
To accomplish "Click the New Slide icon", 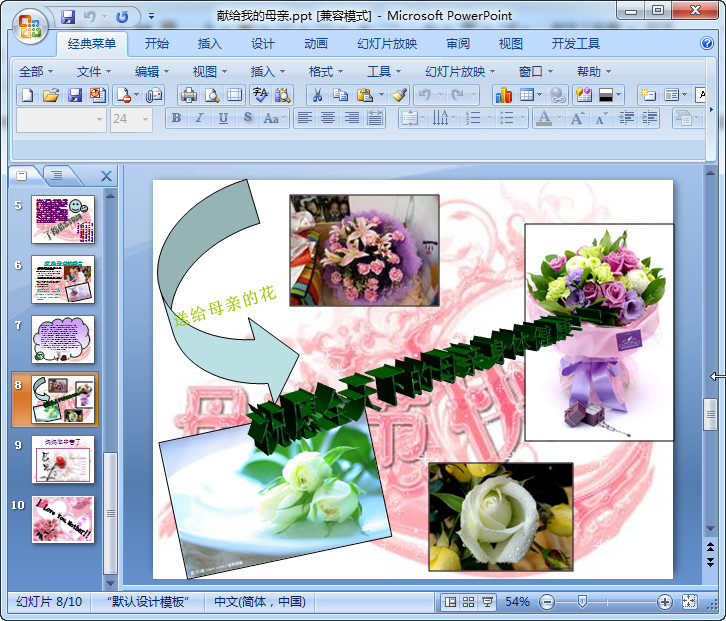I will (648, 95).
